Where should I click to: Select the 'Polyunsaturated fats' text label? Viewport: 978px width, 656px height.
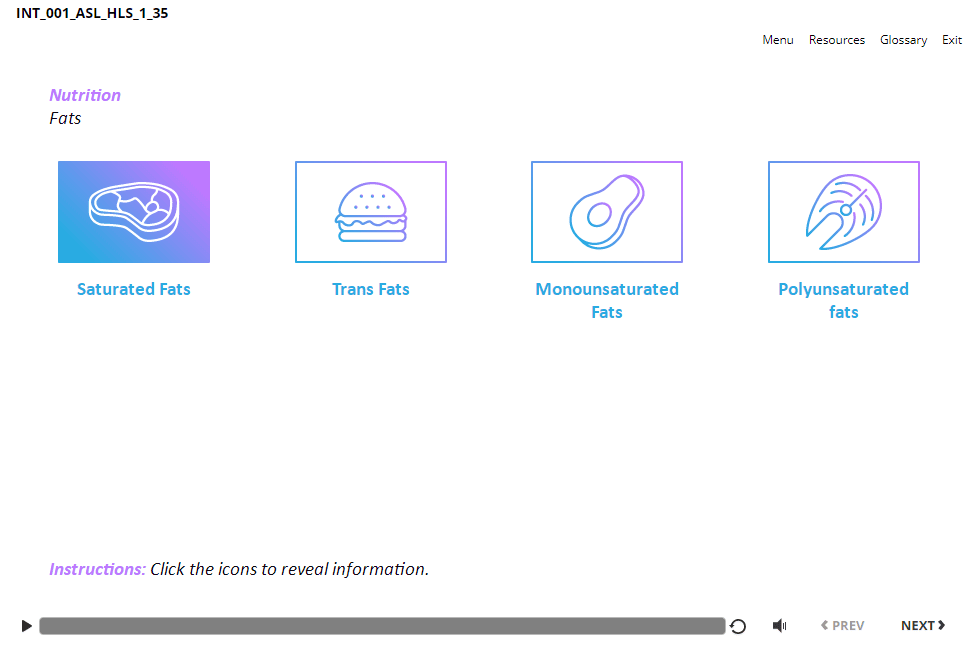tap(843, 300)
